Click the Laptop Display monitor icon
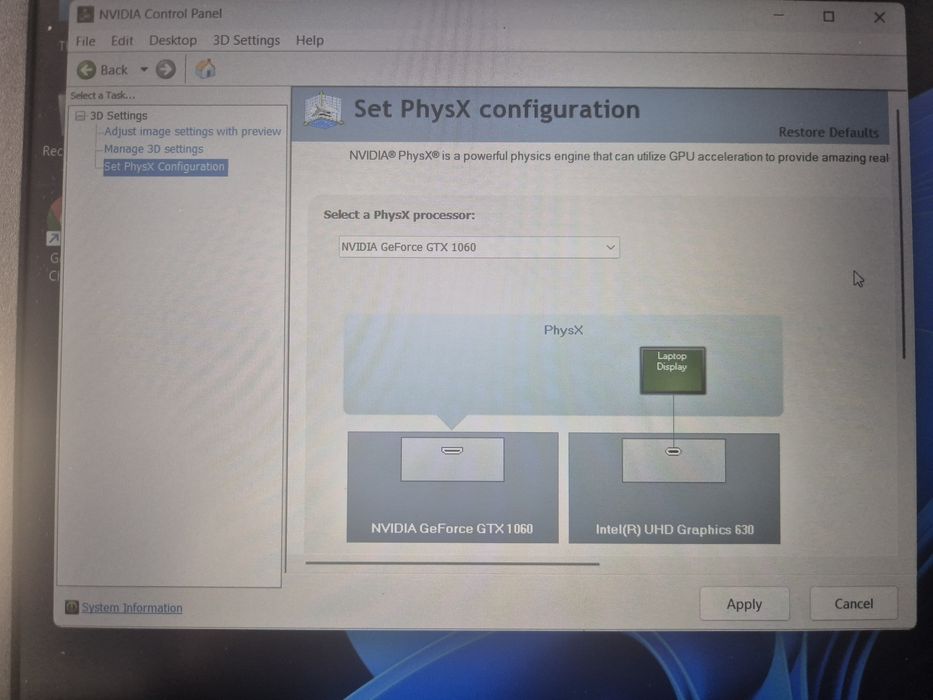The height and width of the screenshot is (700, 933). coord(672,370)
